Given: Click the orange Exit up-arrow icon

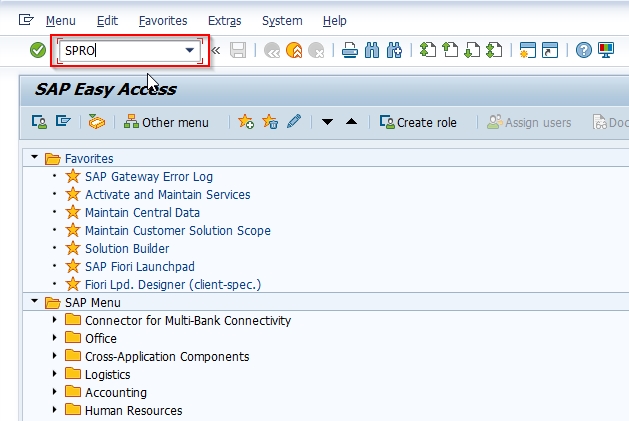Looking at the screenshot, I should [294, 51].
